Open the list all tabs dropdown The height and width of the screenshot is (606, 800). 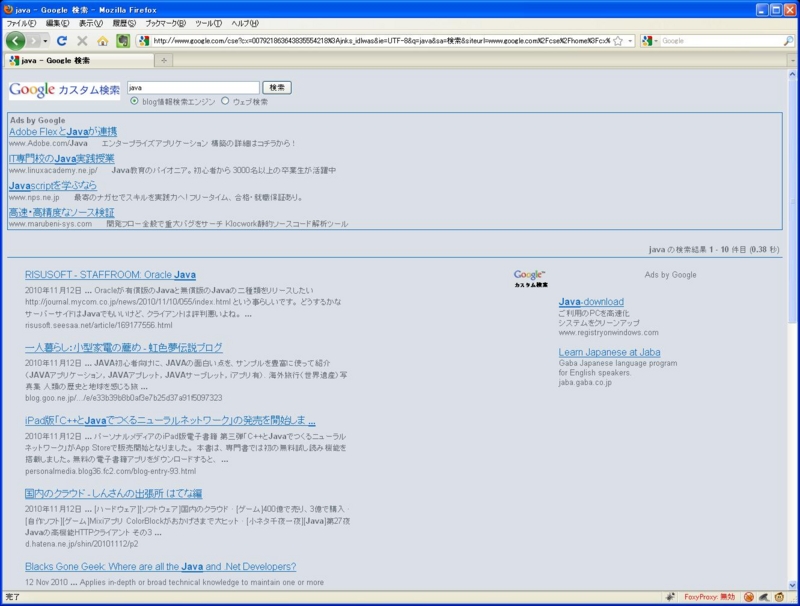click(x=793, y=60)
